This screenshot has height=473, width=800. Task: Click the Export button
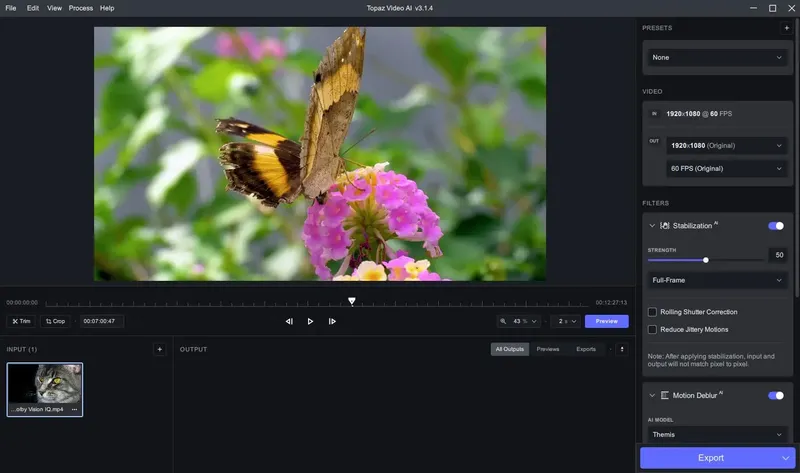click(710, 458)
